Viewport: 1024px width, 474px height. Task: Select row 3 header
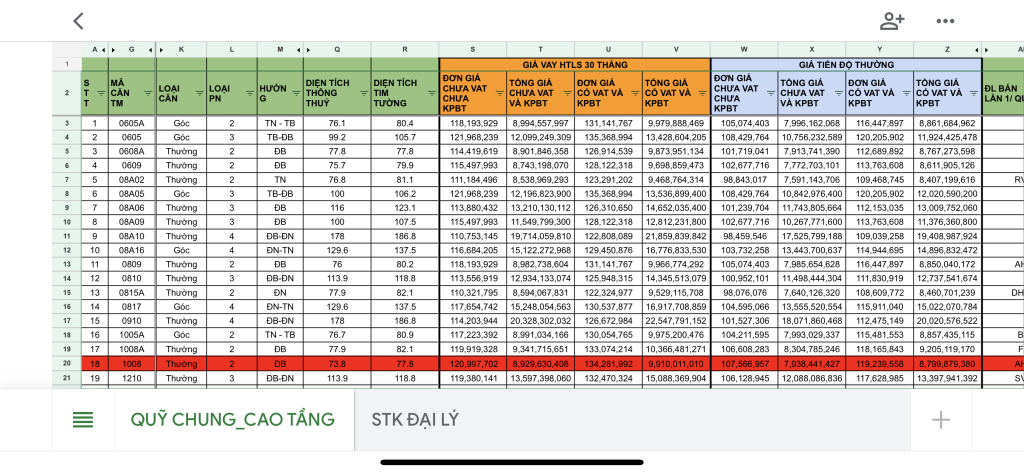67,123
